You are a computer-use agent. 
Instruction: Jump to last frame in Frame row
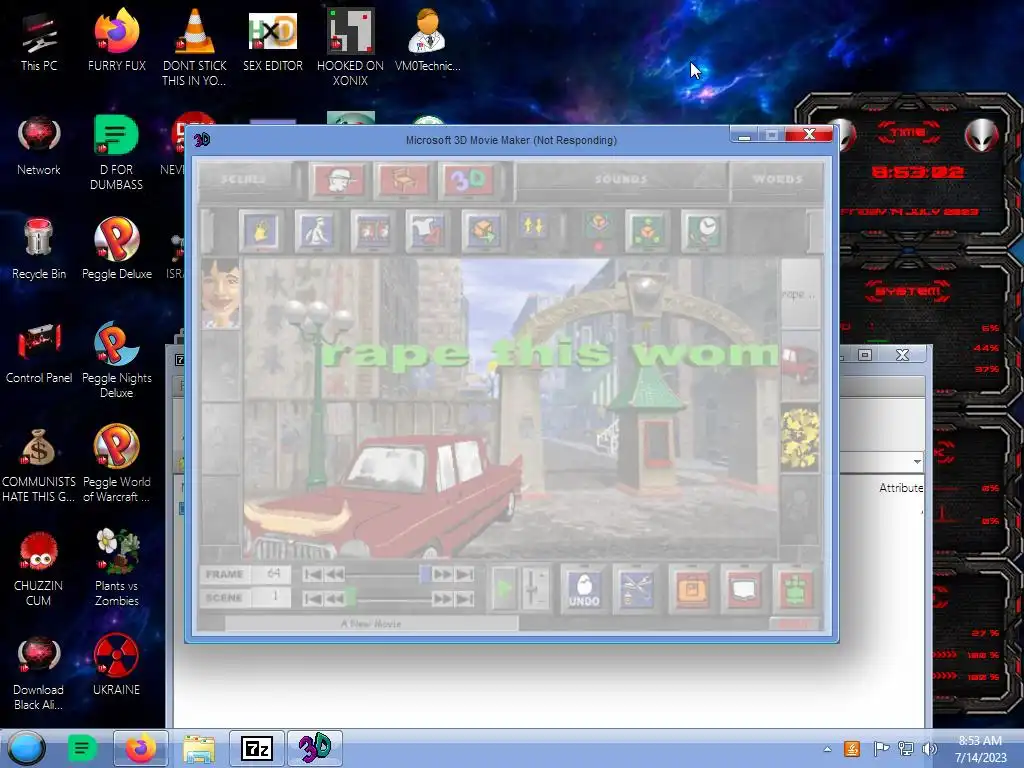coord(464,575)
